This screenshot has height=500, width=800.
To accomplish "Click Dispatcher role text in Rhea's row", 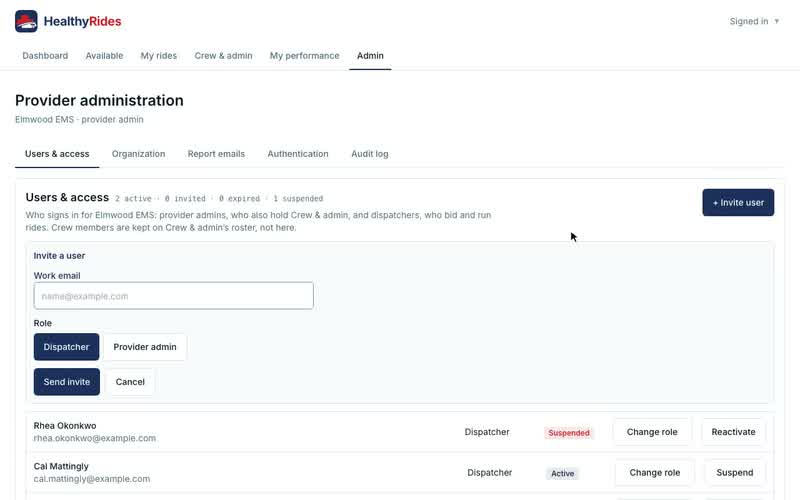I will click(487, 432).
